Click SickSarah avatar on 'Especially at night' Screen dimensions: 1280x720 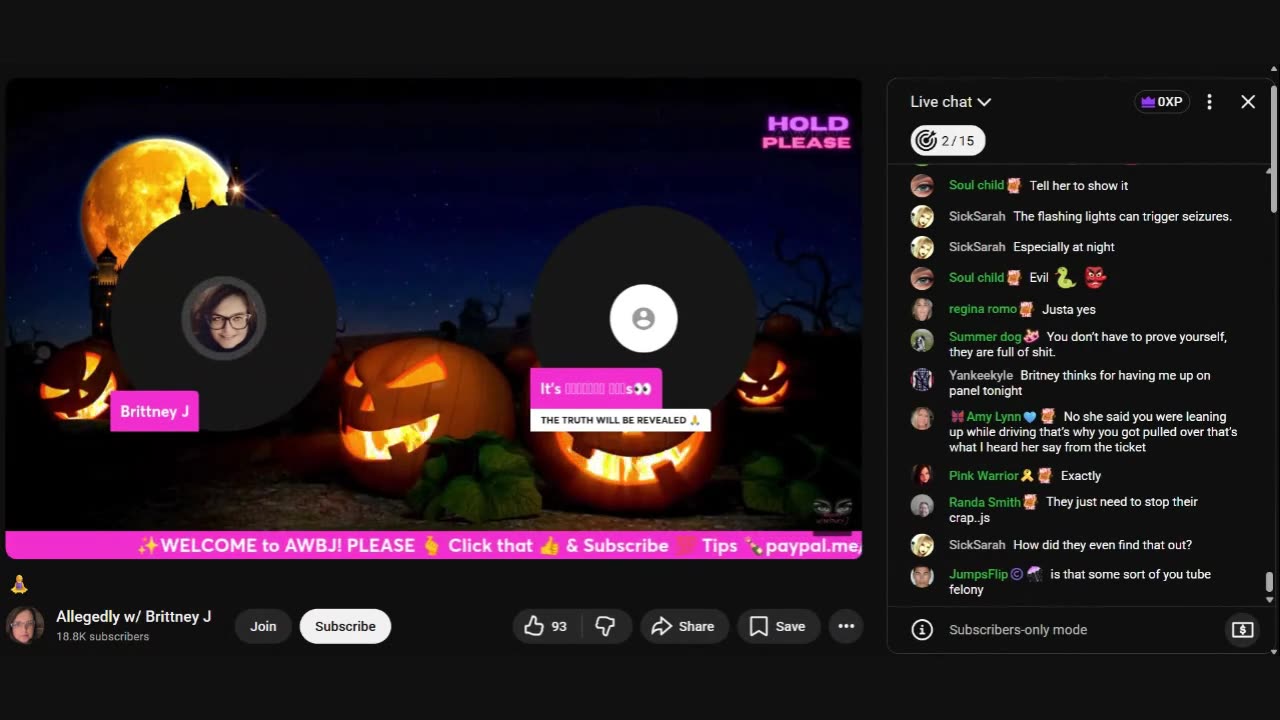(x=922, y=247)
